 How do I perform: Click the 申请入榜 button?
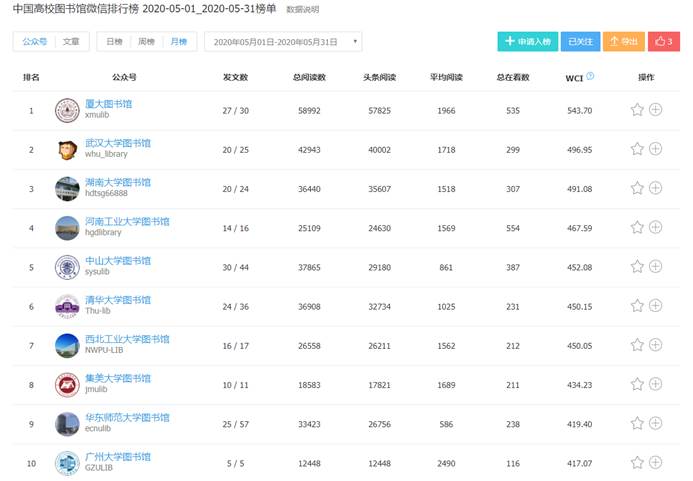click(x=527, y=42)
